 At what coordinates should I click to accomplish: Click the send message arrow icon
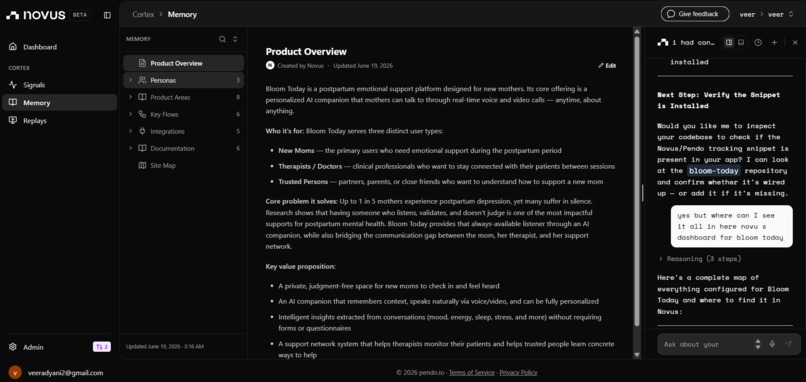click(789, 344)
